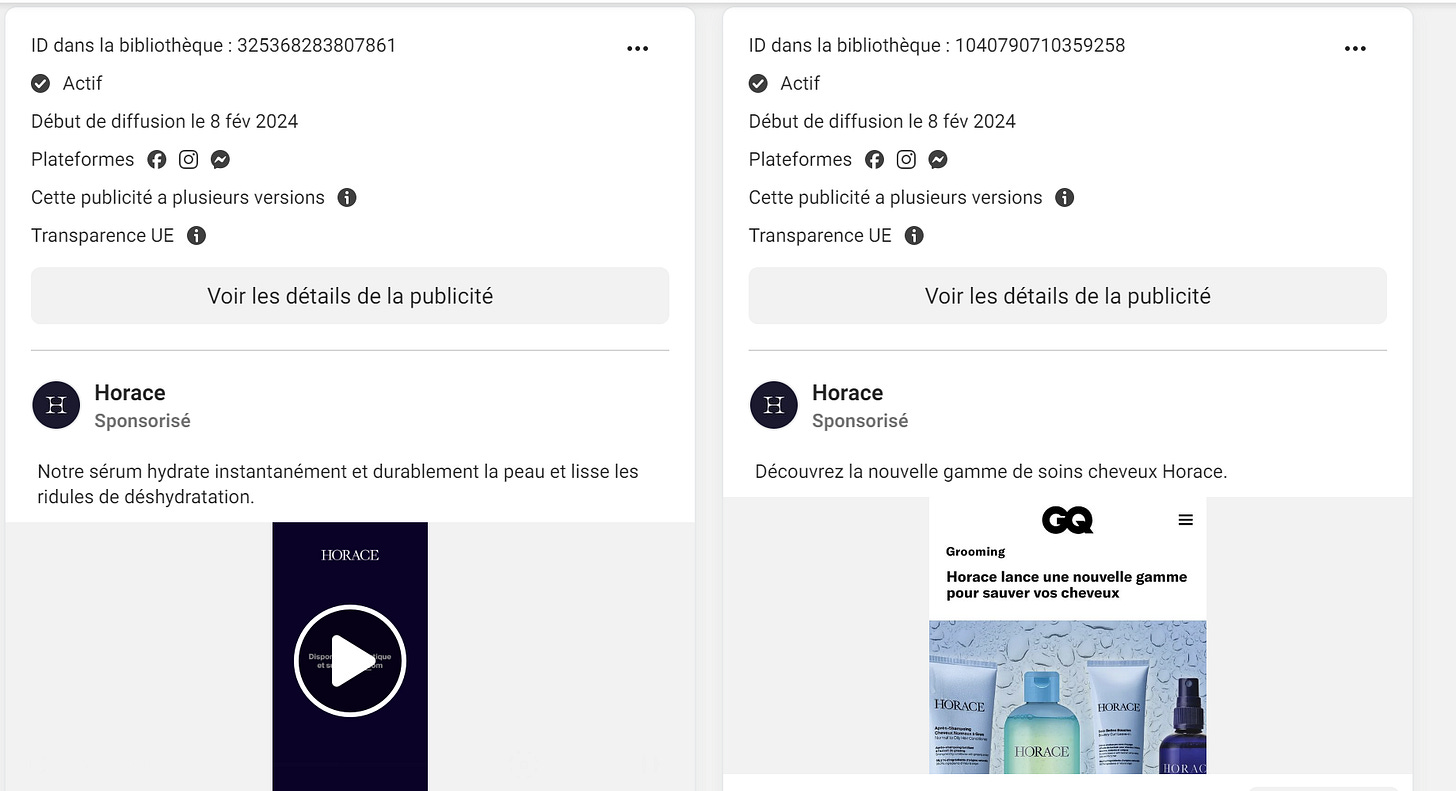Click 'Découvrez la nouvelle gamme de soins cheveux' text

click(991, 471)
